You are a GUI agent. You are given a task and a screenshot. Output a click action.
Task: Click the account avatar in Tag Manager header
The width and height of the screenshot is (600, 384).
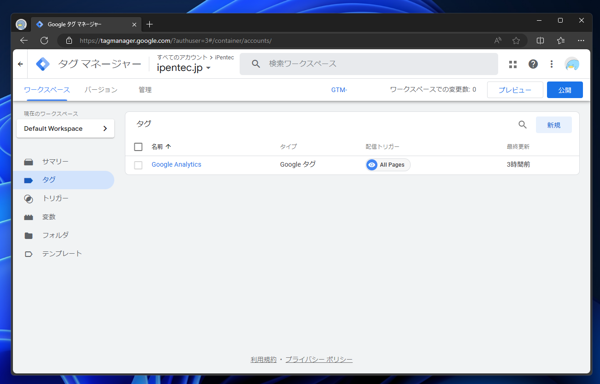[x=572, y=64]
